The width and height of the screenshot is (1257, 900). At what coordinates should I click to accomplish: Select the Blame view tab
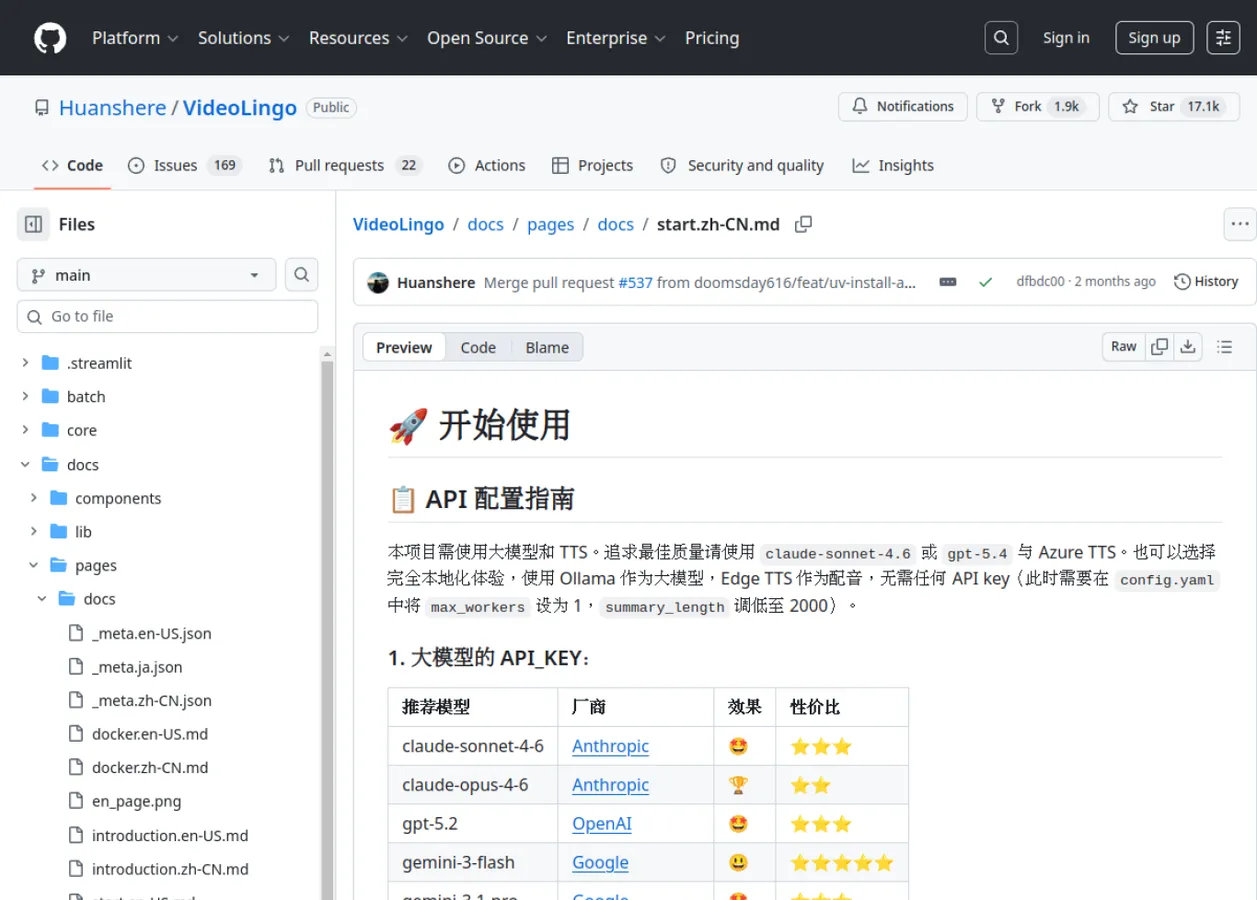click(x=547, y=347)
